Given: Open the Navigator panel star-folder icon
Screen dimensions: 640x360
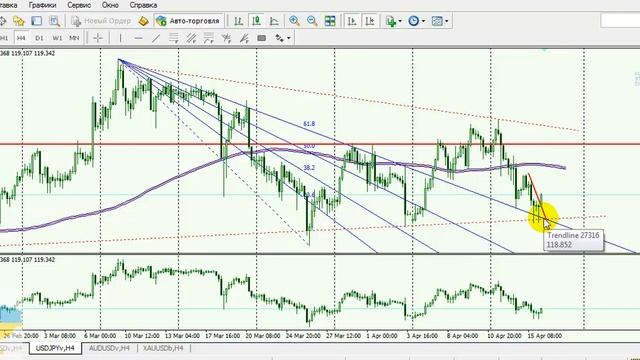Looking at the screenshot, I should click(x=19, y=21).
